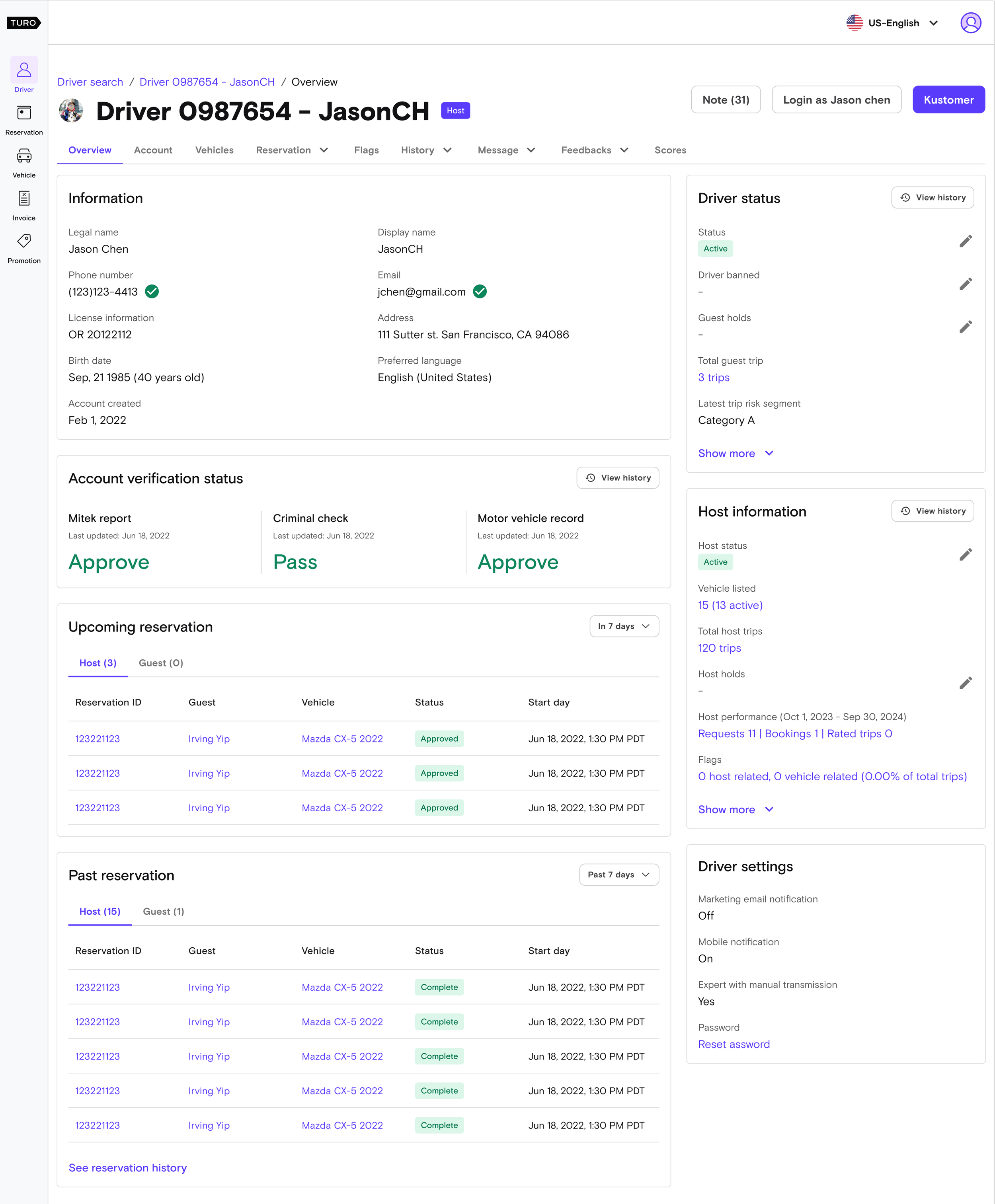Viewport: 995px width, 1204px height.
Task: Edit Driver banned field pencil icon
Action: coord(965,284)
